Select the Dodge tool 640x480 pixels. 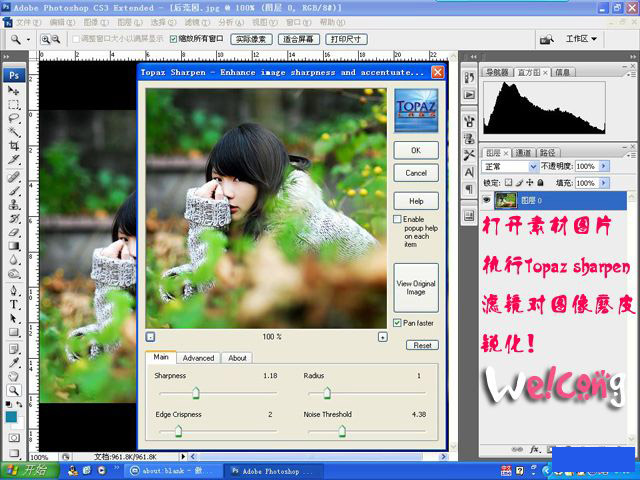click(13, 274)
